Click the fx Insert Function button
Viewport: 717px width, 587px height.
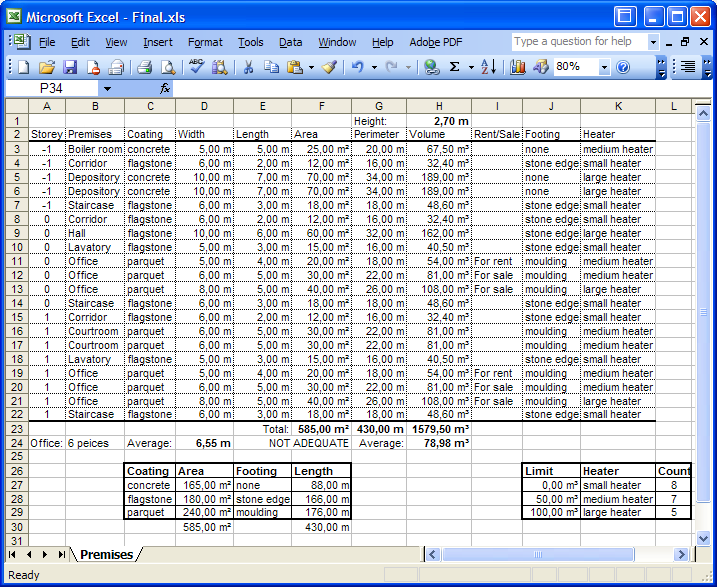pyautogui.click(x=165, y=88)
